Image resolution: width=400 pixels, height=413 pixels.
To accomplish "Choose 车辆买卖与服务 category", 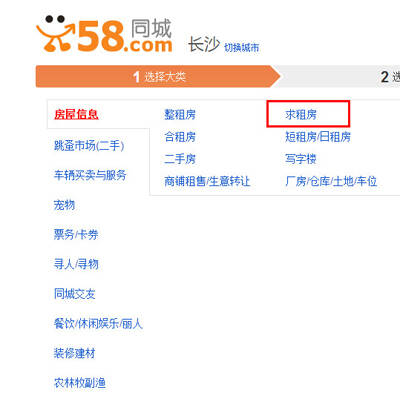I will coord(90,175).
